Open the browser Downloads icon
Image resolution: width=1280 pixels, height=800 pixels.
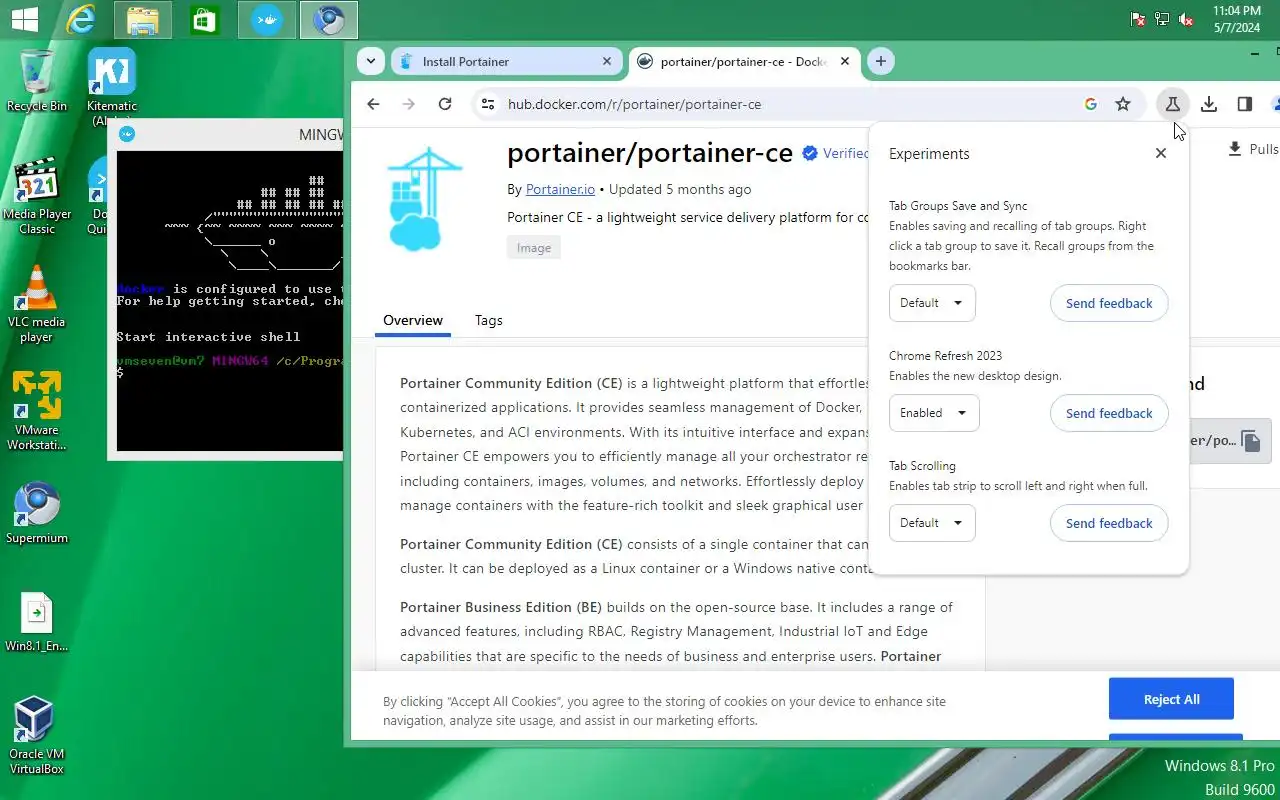point(1209,104)
